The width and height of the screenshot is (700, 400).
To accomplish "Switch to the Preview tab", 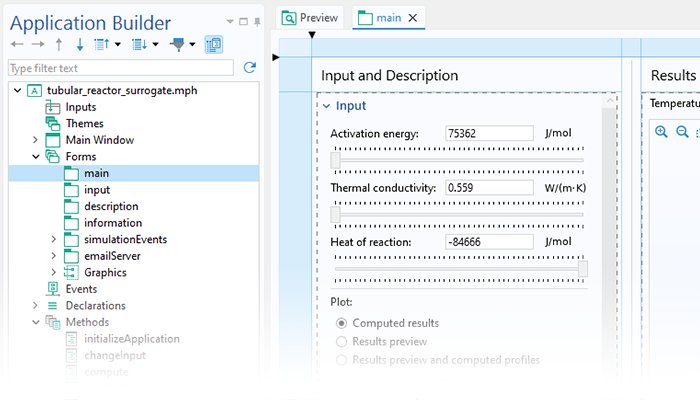I will coord(310,18).
